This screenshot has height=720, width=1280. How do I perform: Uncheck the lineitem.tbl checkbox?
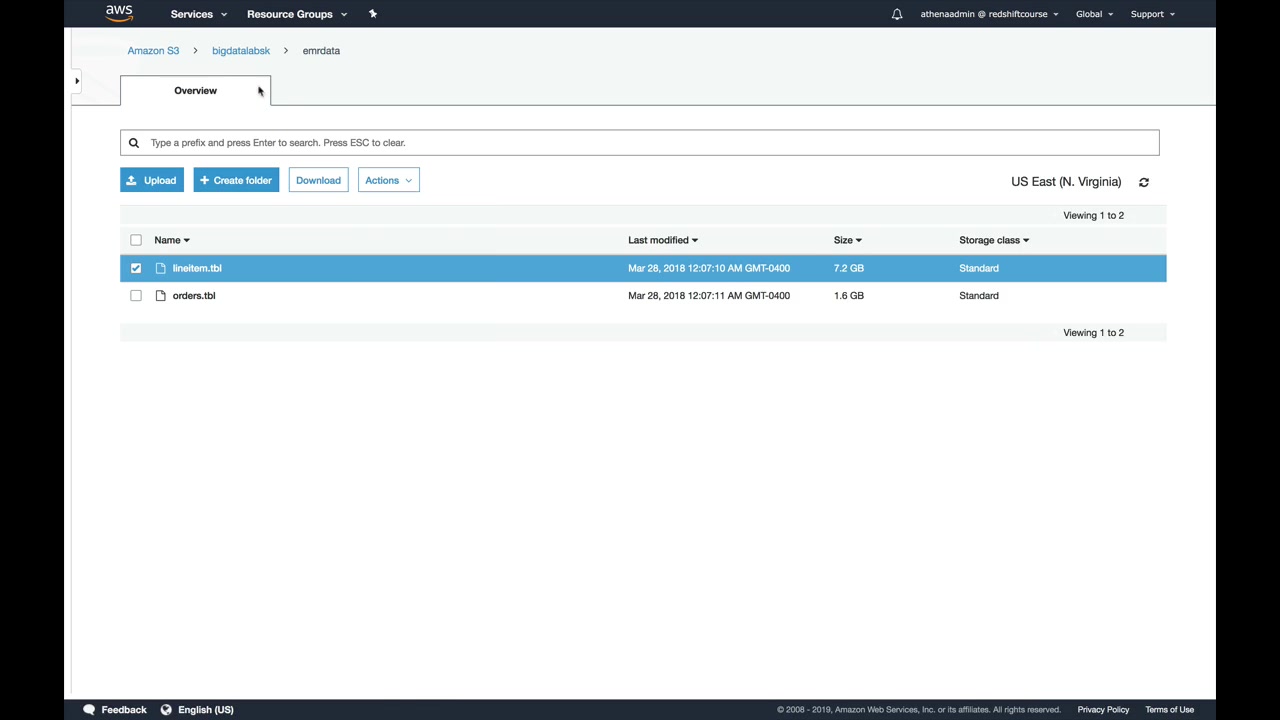(x=136, y=268)
